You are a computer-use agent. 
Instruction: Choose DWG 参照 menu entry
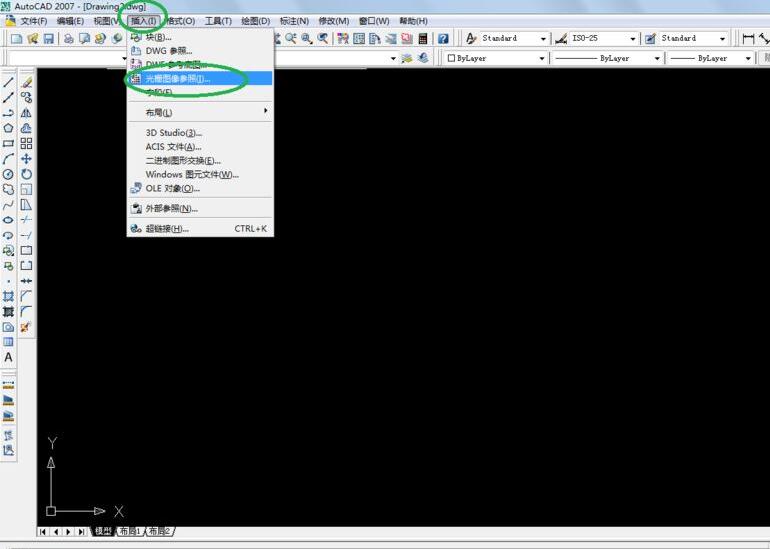point(200,51)
